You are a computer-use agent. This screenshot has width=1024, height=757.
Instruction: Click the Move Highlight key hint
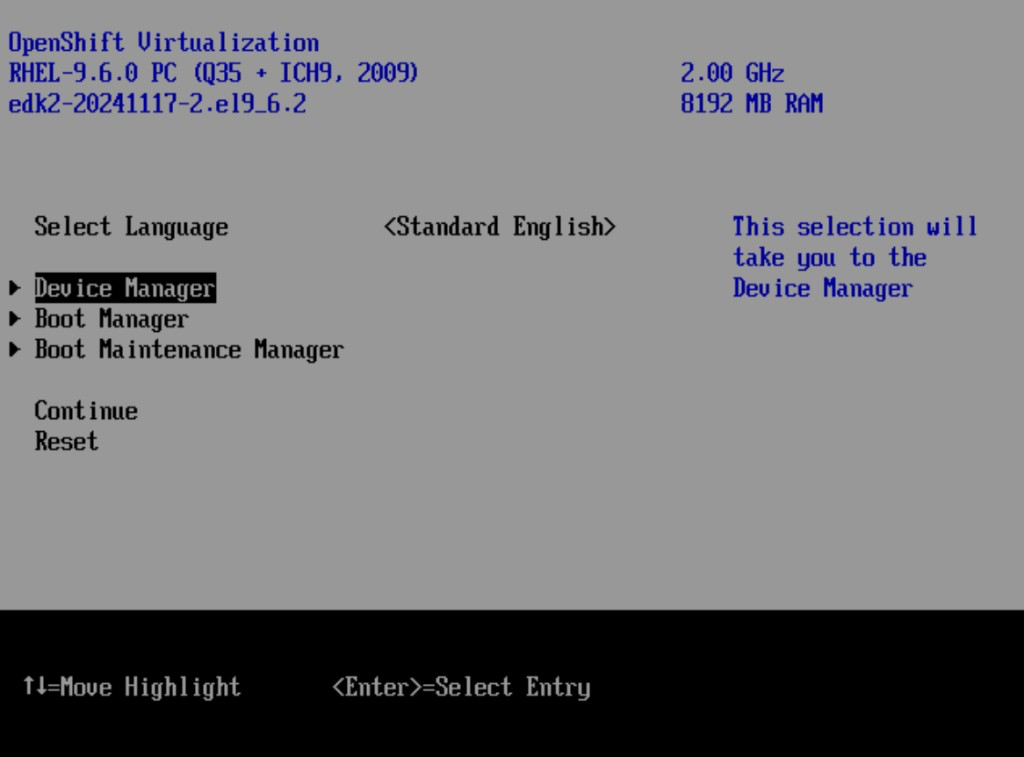pyautogui.click(x=132, y=686)
